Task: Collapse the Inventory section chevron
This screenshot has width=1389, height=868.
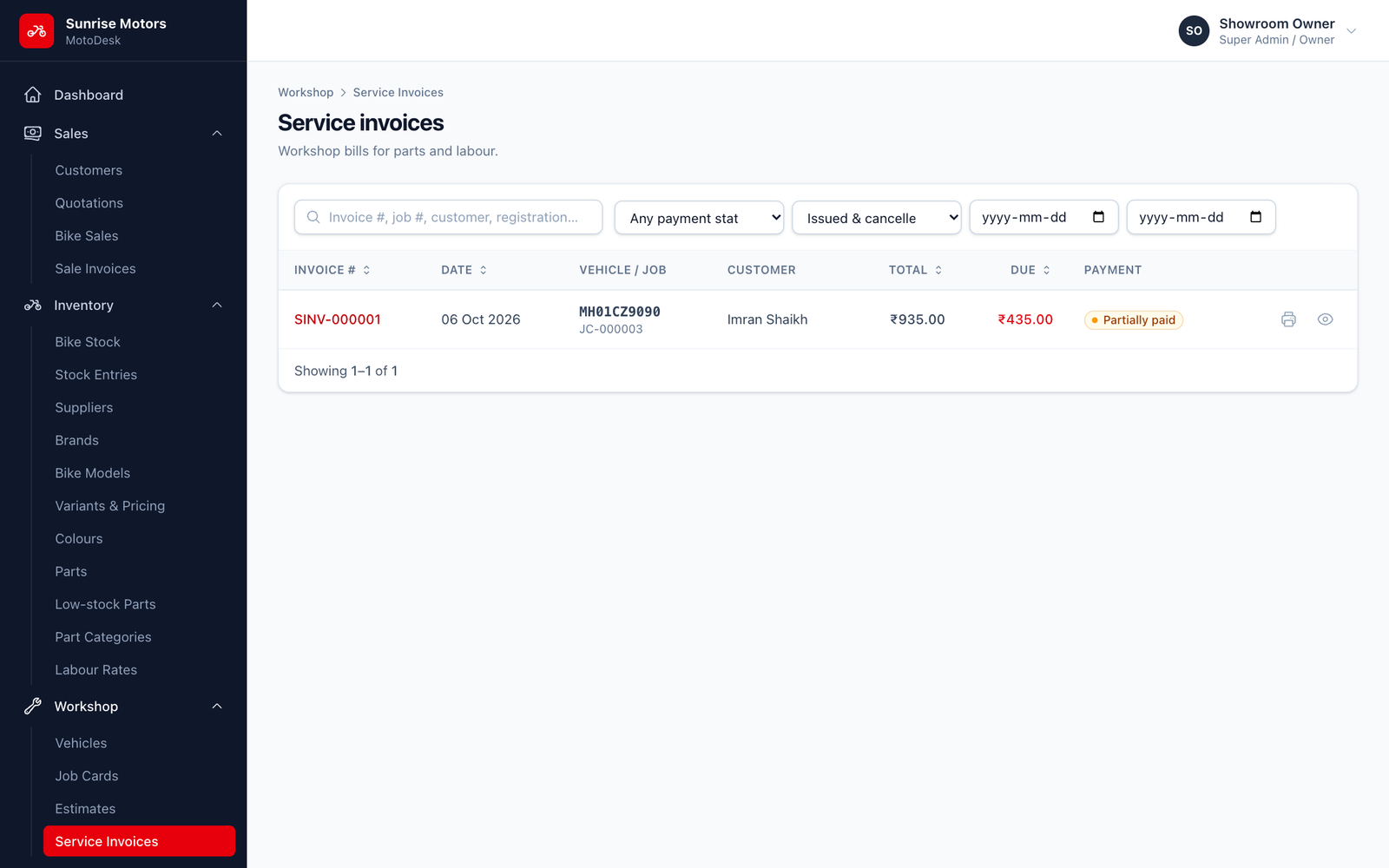Action: tap(217, 305)
